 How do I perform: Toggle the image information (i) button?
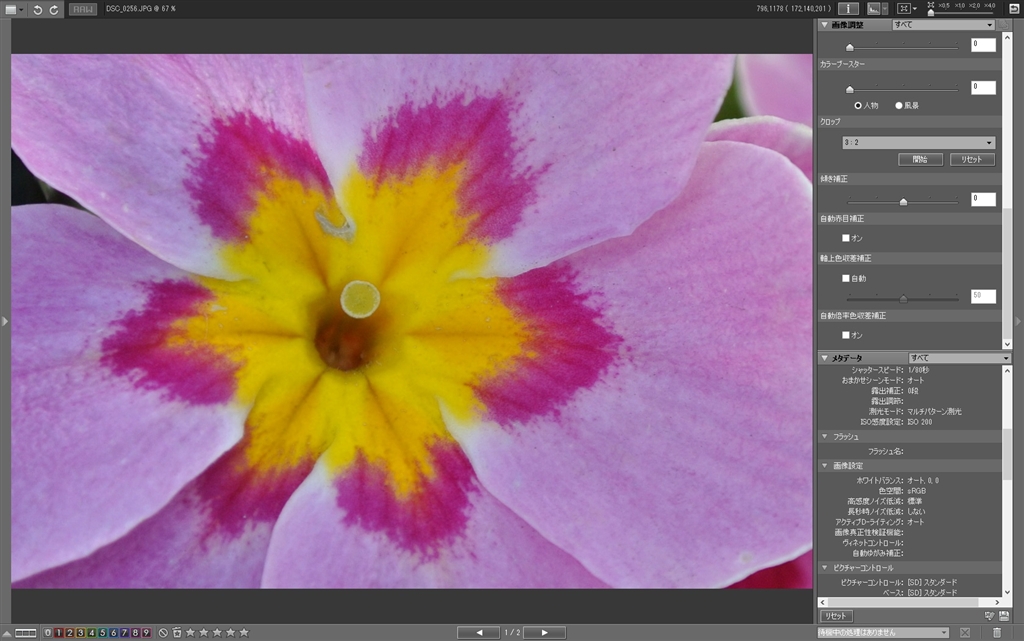coord(848,8)
